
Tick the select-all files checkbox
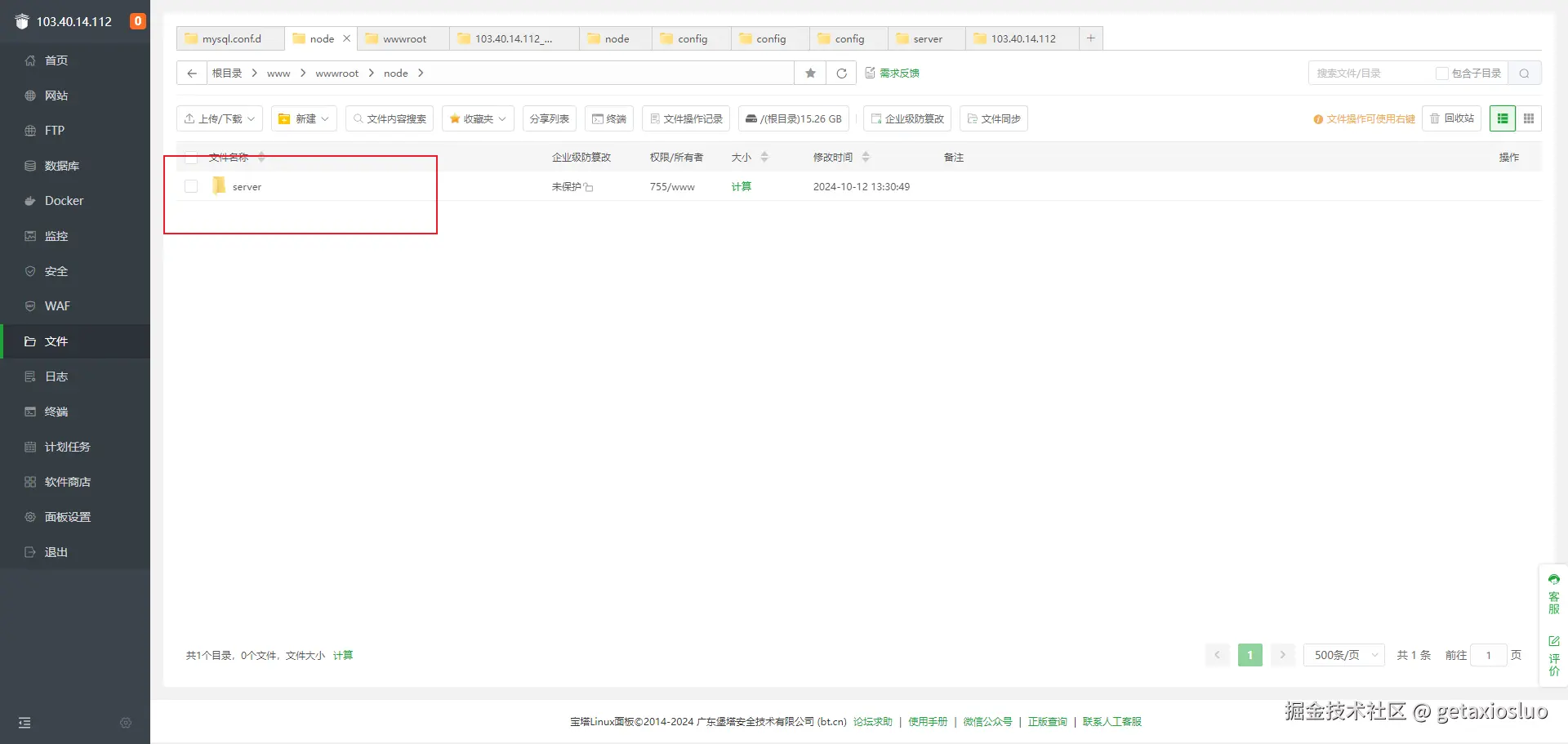(x=191, y=158)
